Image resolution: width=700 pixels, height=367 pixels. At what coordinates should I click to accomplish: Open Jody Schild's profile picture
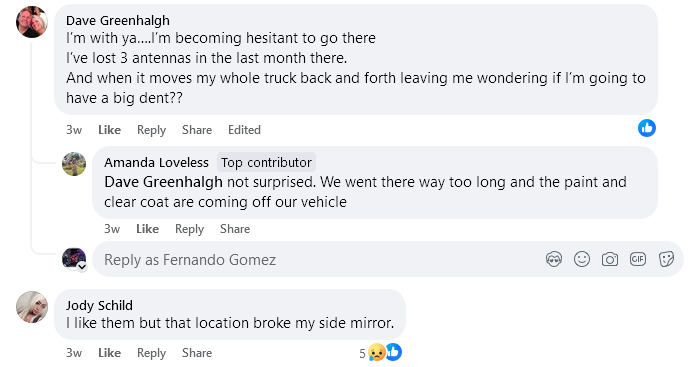tap(32, 307)
